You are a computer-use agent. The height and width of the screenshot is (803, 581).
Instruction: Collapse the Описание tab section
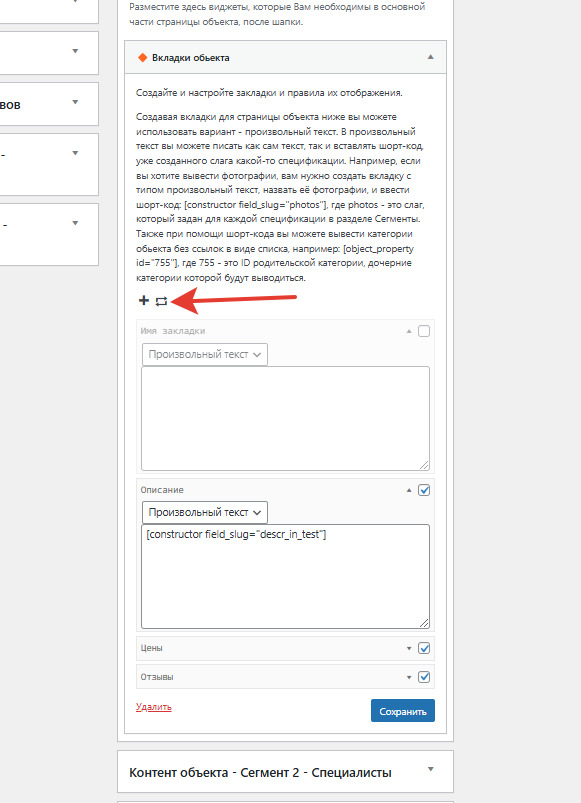[x=409, y=490]
